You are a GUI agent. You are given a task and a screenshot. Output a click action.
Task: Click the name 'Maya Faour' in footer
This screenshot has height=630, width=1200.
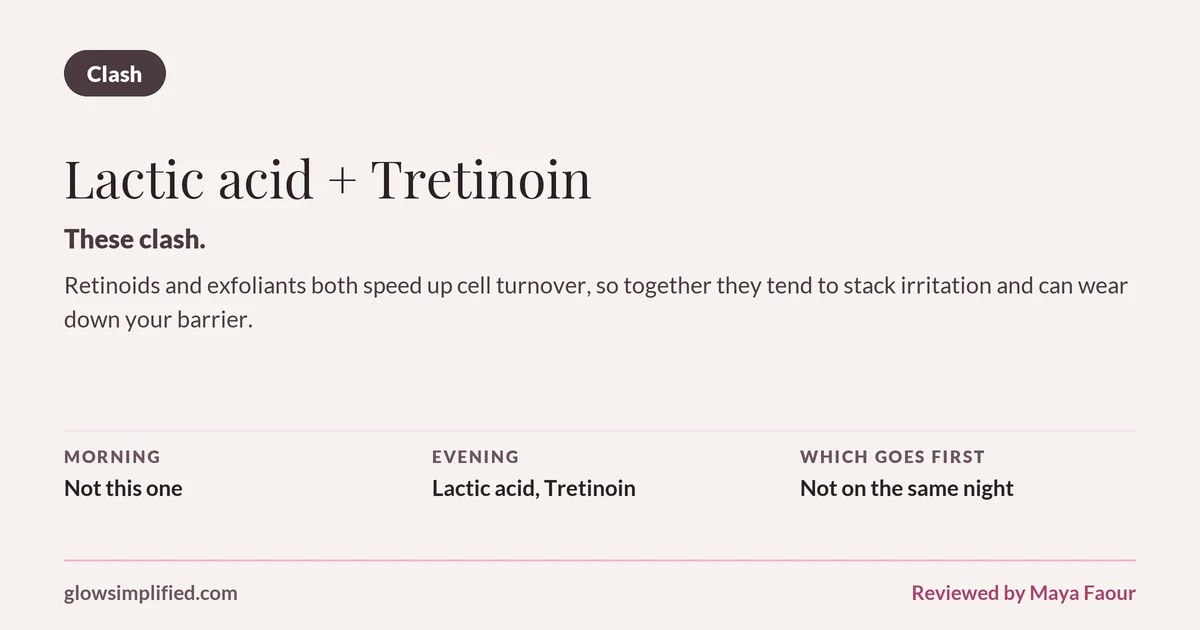1082,593
